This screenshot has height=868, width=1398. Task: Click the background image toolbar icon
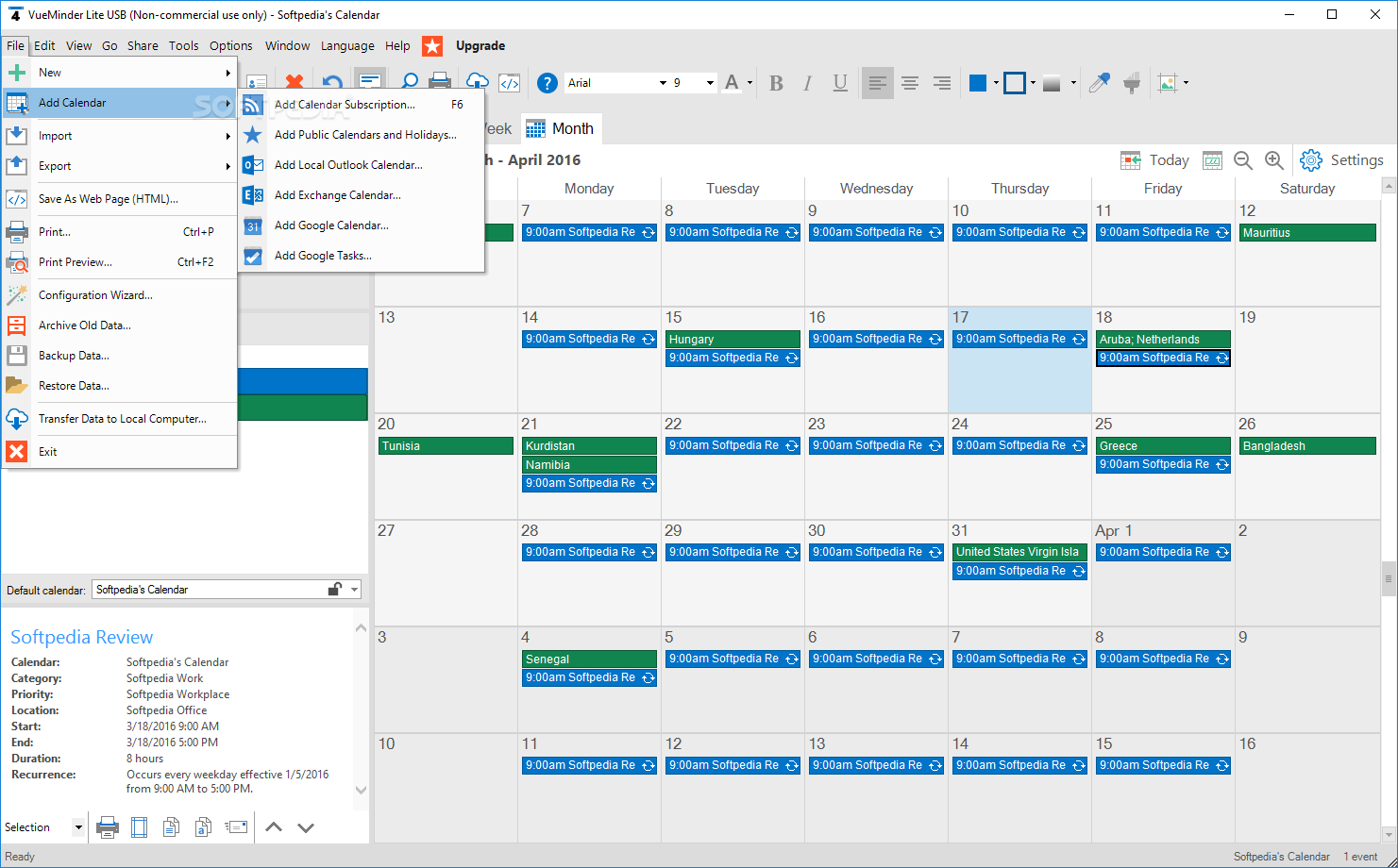(x=1168, y=83)
